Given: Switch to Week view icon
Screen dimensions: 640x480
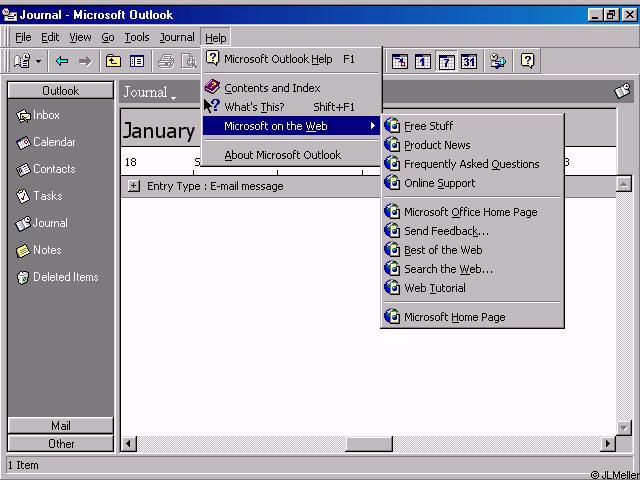Looking at the screenshot, I should [x=446, y=62].
